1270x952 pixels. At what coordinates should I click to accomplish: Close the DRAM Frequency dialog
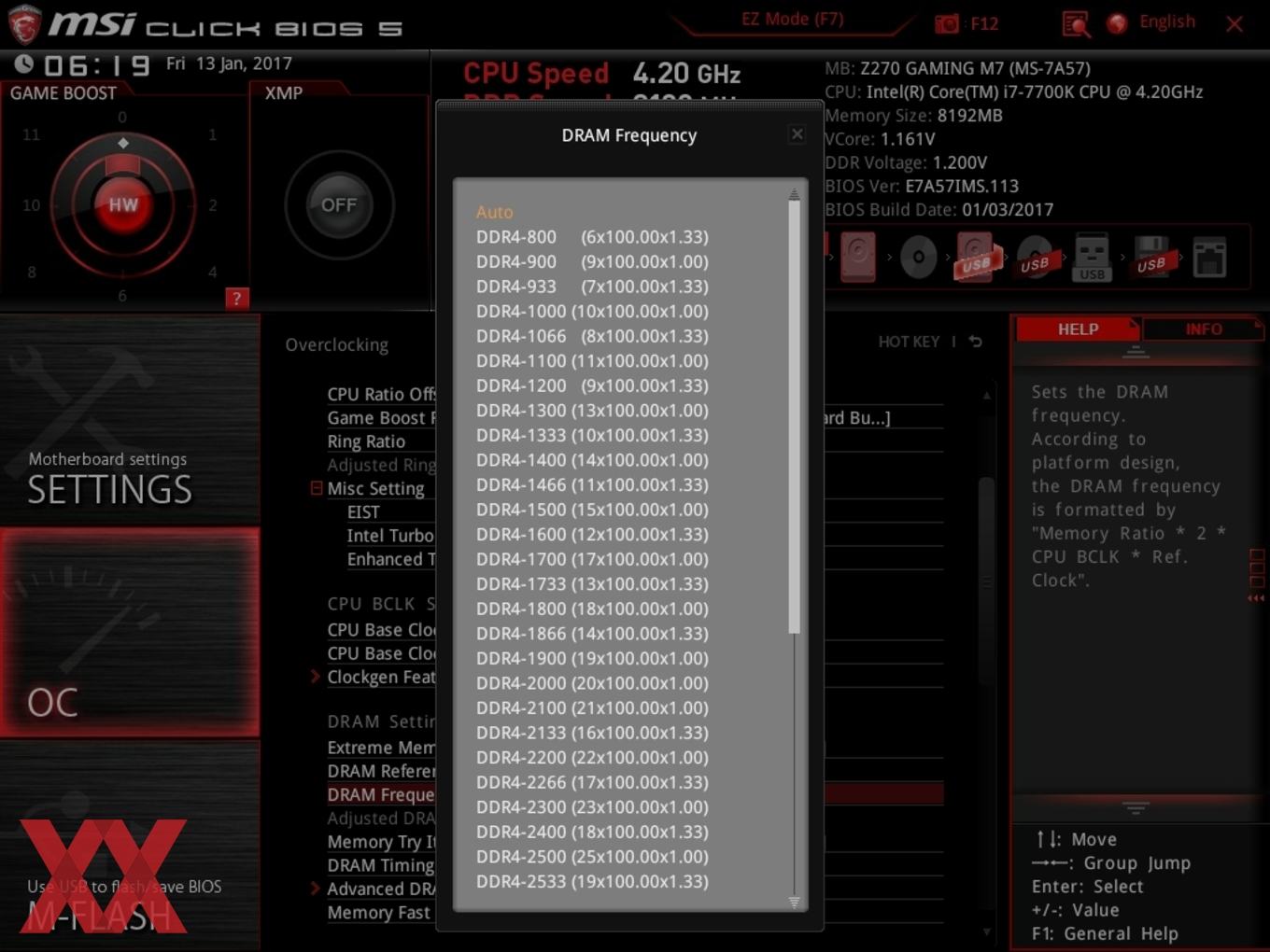tap(797, 134)
